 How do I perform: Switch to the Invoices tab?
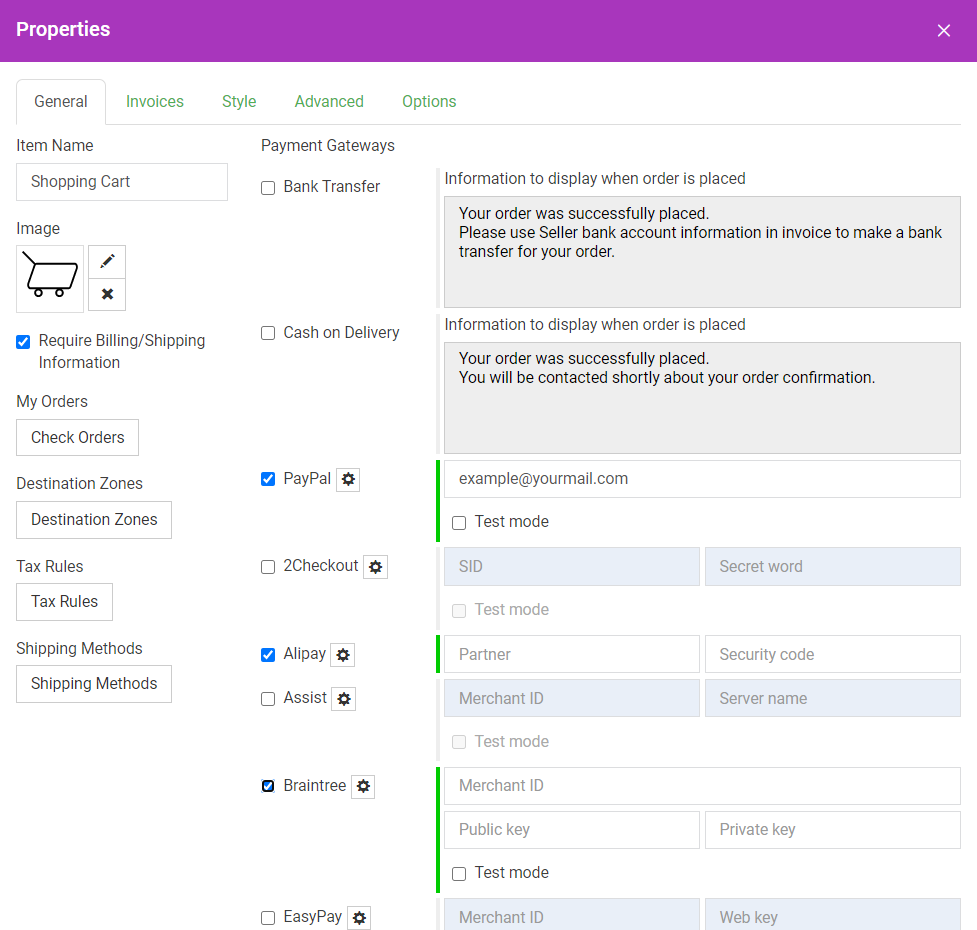155,102
